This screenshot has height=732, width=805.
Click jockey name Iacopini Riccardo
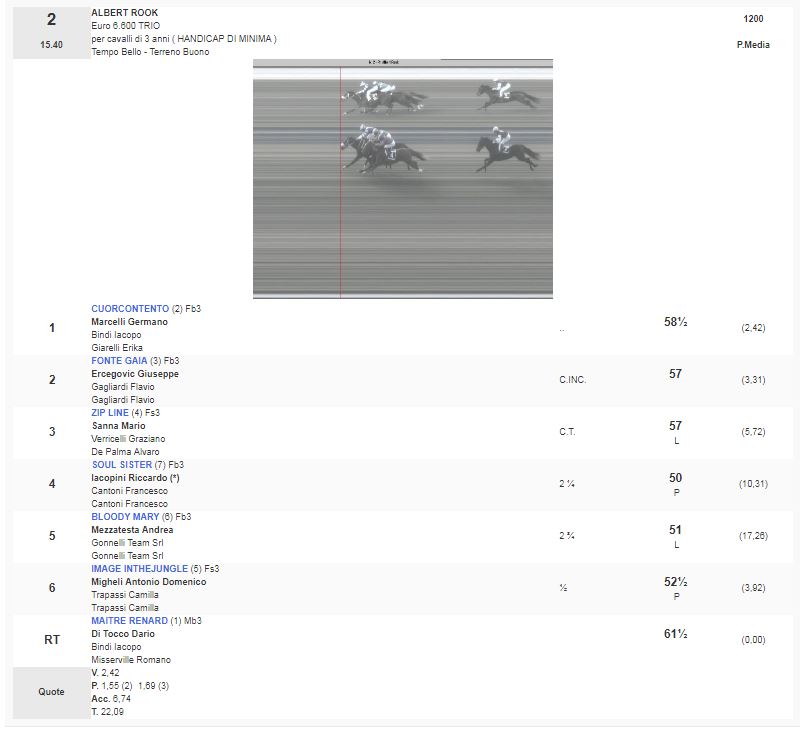(x=135, y=478)
